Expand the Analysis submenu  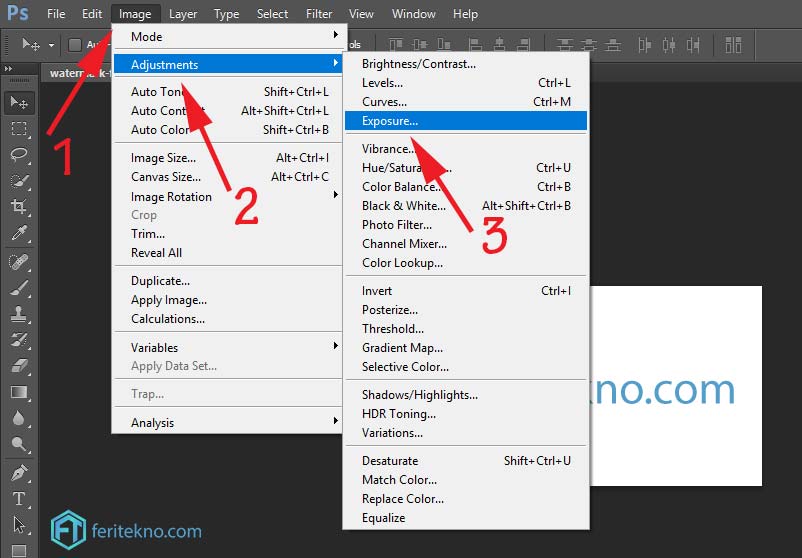(x=227, y=422)
